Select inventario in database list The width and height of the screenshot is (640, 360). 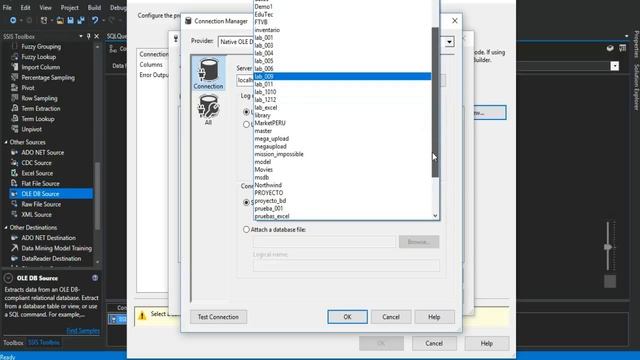[x=342, y=30]
